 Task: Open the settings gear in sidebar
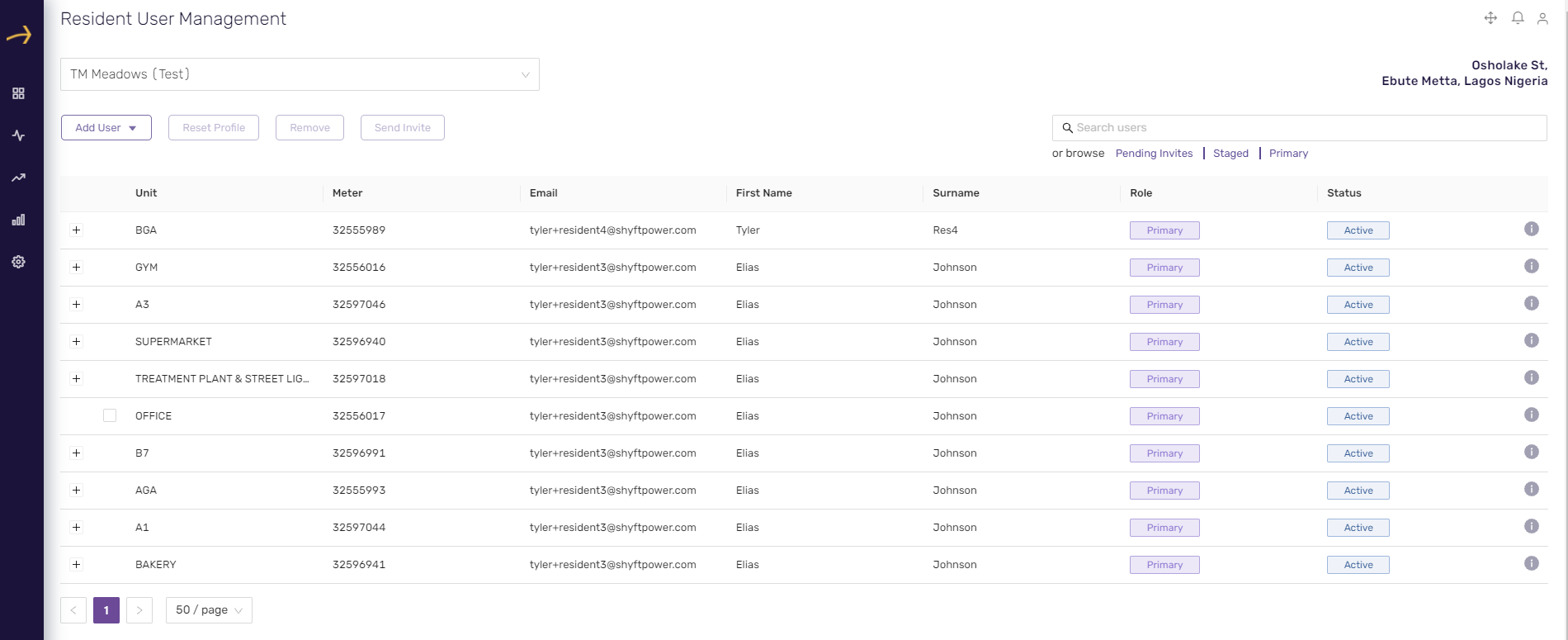[x=18, y=262]
